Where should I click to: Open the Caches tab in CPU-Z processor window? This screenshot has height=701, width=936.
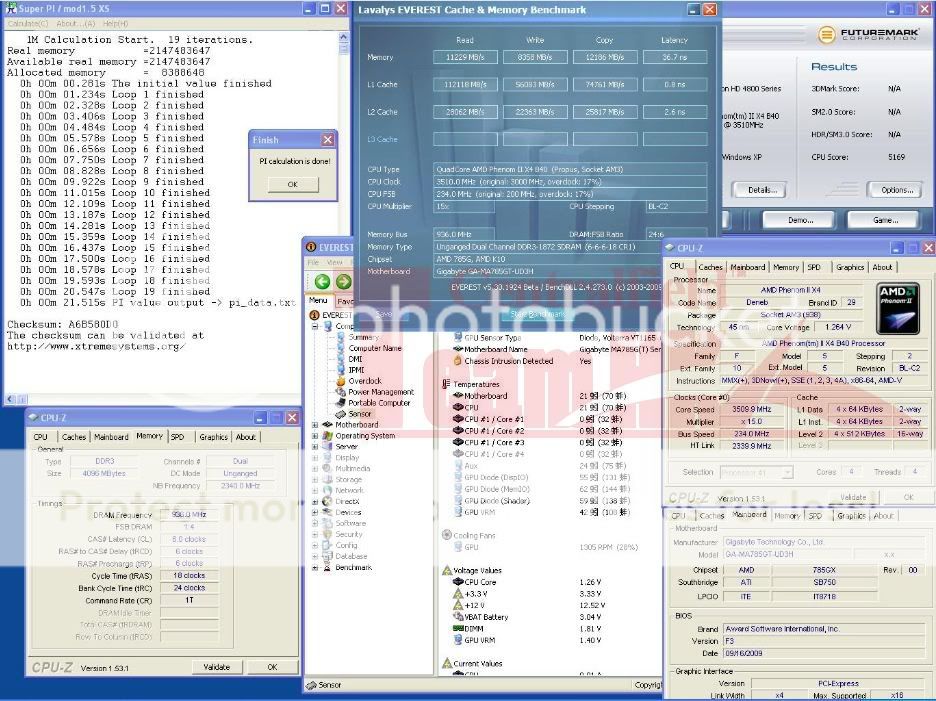(710, 267)
